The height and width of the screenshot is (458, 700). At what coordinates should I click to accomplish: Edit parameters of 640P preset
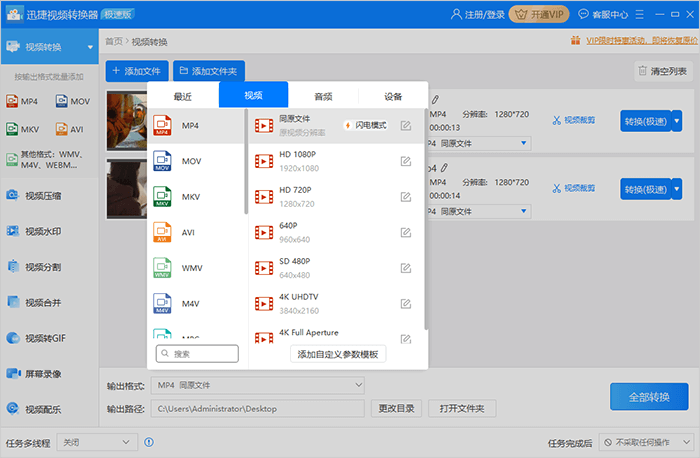tap(406, 233)
